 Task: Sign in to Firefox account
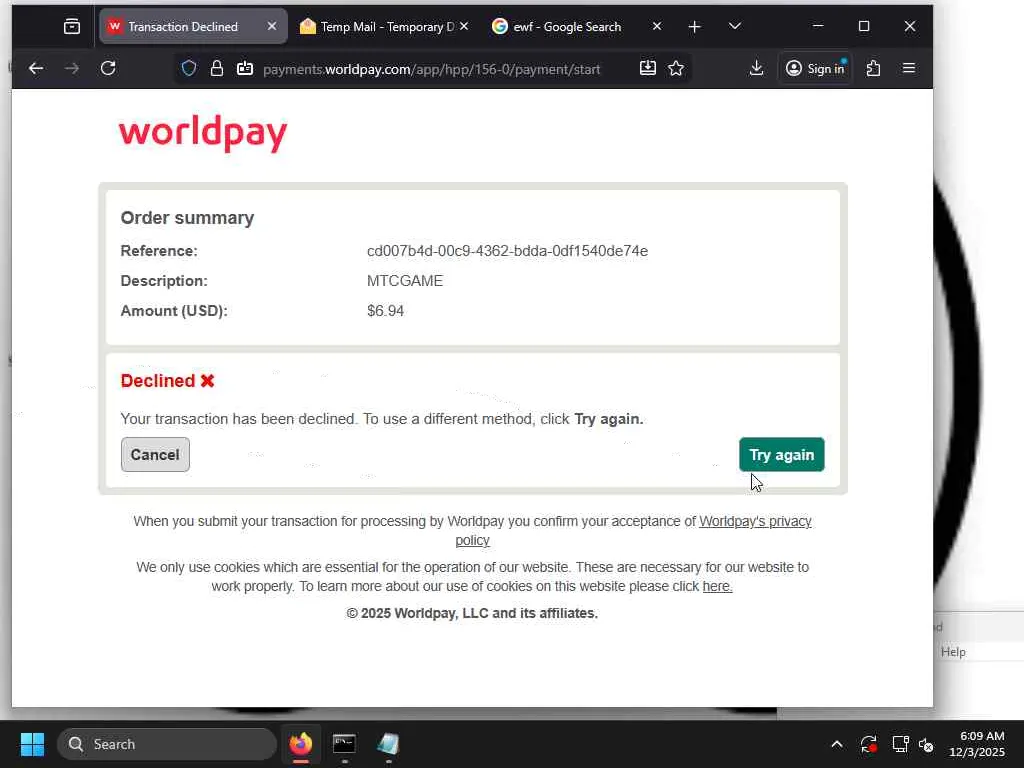[x=815, y=69]
